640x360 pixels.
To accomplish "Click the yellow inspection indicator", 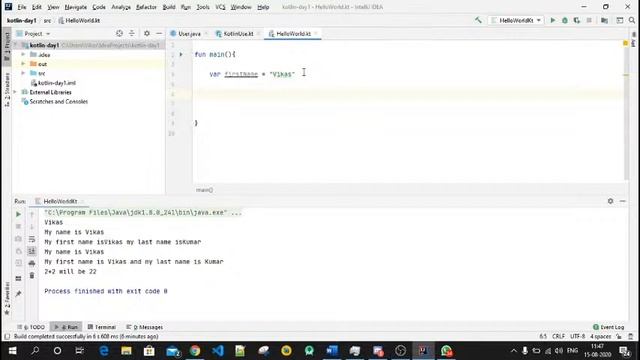I will [x=625, y=43].
